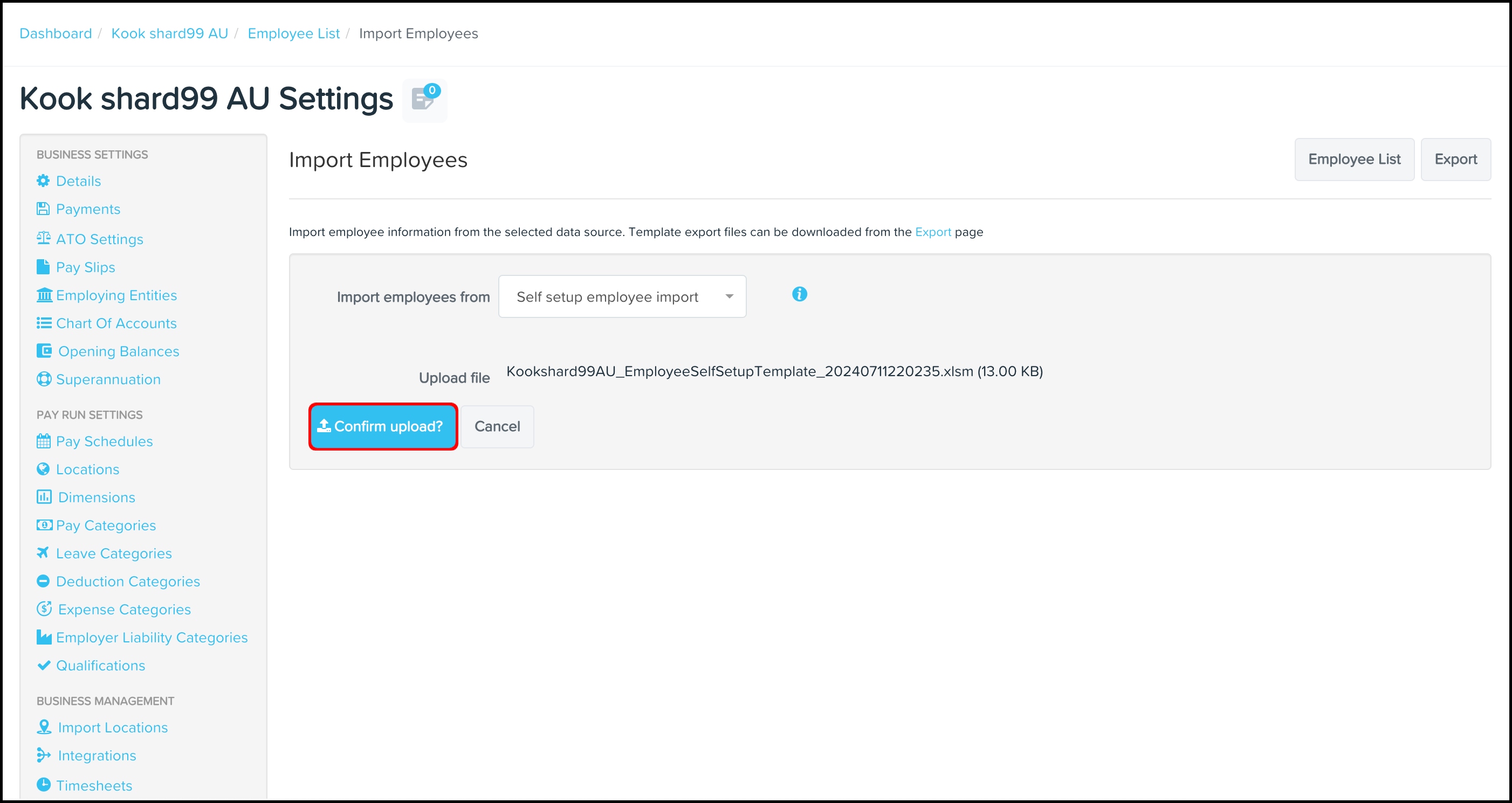Click the Qualifications checkmark icon
The height and width of the screenshot is (803, 1512).
click(44, 665)
